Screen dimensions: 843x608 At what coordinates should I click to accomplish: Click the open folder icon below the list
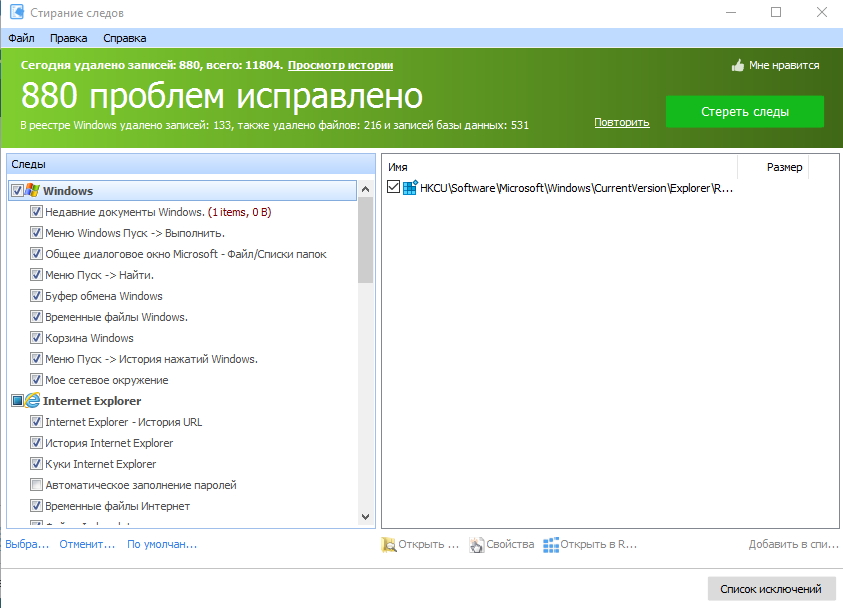point(389,545)
